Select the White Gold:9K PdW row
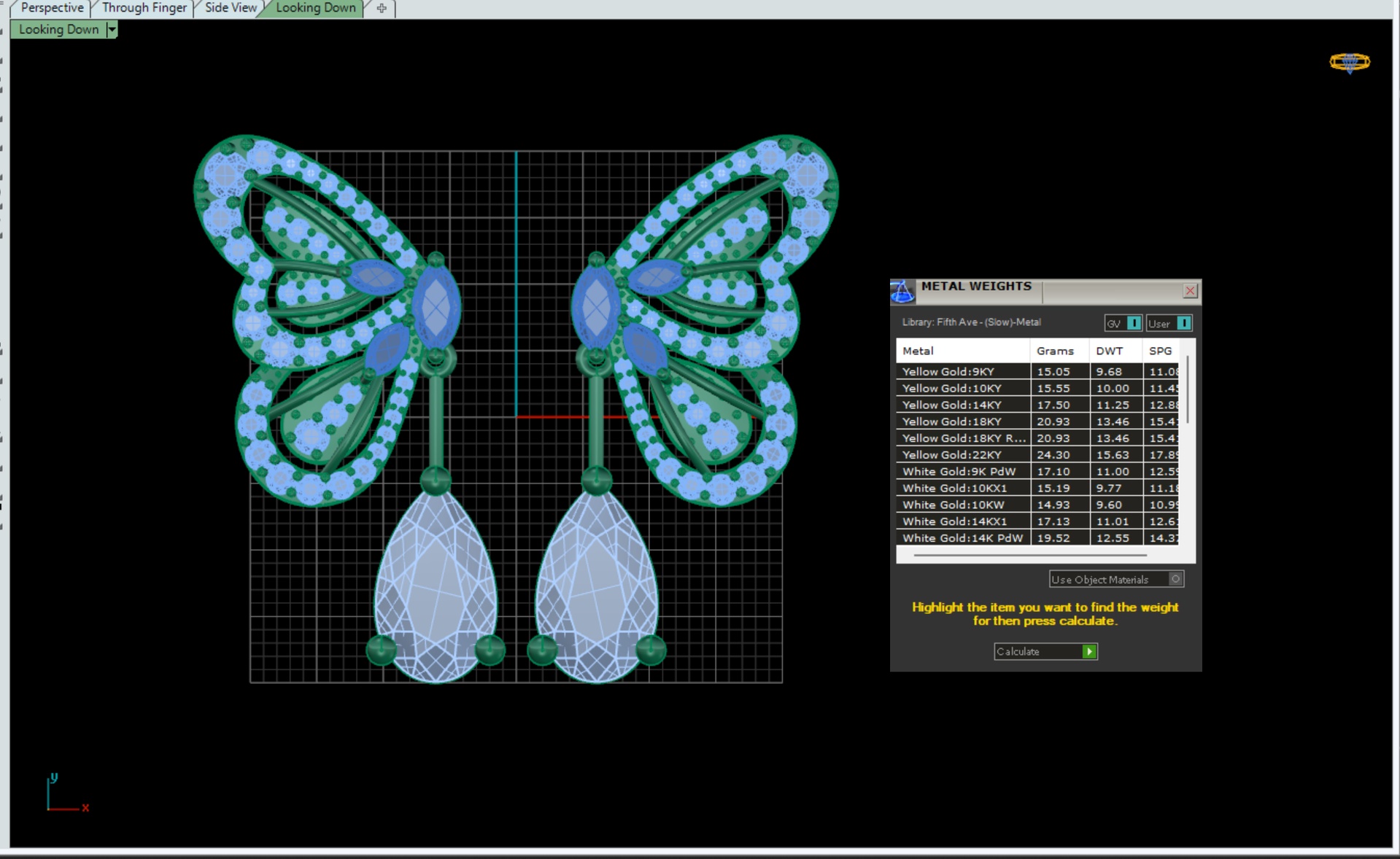 click(1037, 471)
